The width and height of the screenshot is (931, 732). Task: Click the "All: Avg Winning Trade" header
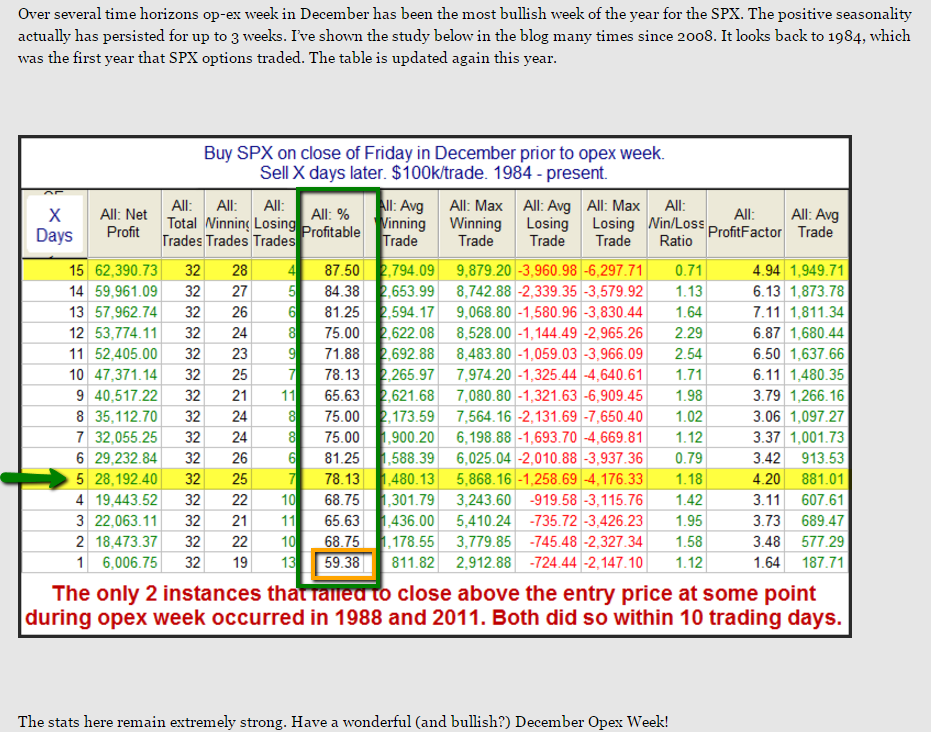pos(403,223)
